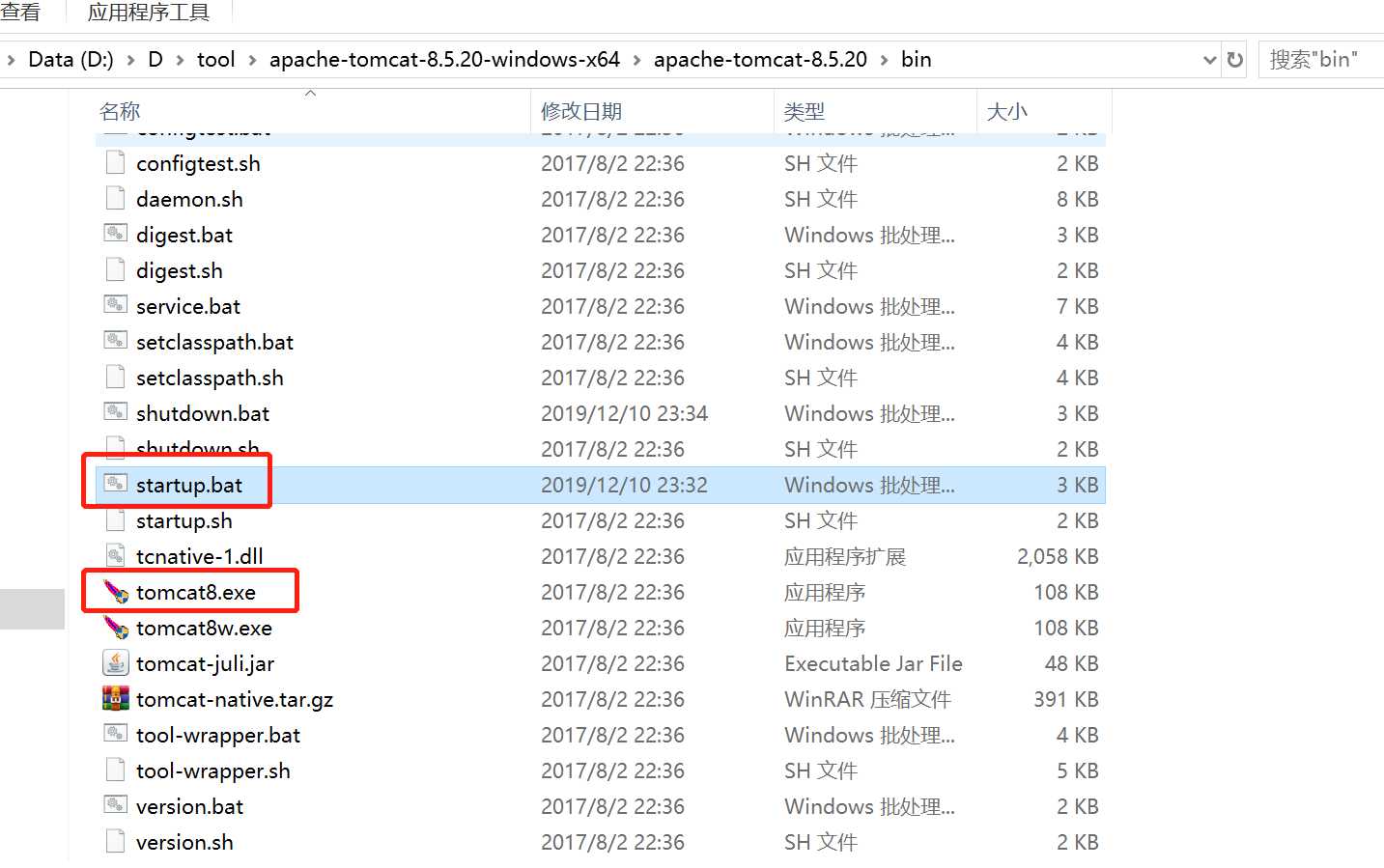Click the 391 KB size cell
The width and height of the screenshot is (1384, 868).
[x=1066, y=699]
